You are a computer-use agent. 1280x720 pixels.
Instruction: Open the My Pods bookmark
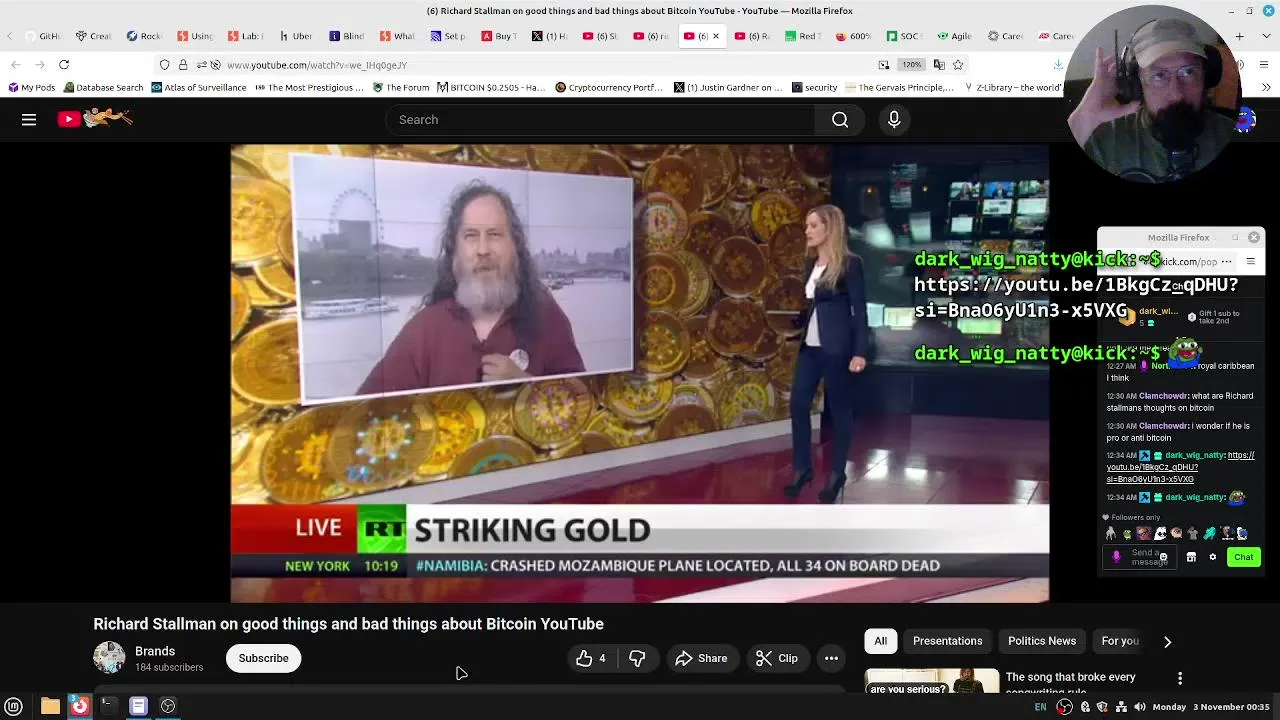31,88
